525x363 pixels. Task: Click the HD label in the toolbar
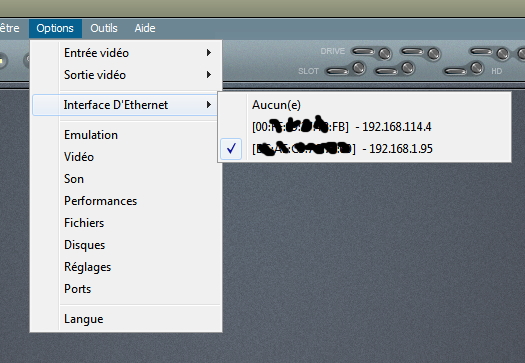[x=497, y=71]
